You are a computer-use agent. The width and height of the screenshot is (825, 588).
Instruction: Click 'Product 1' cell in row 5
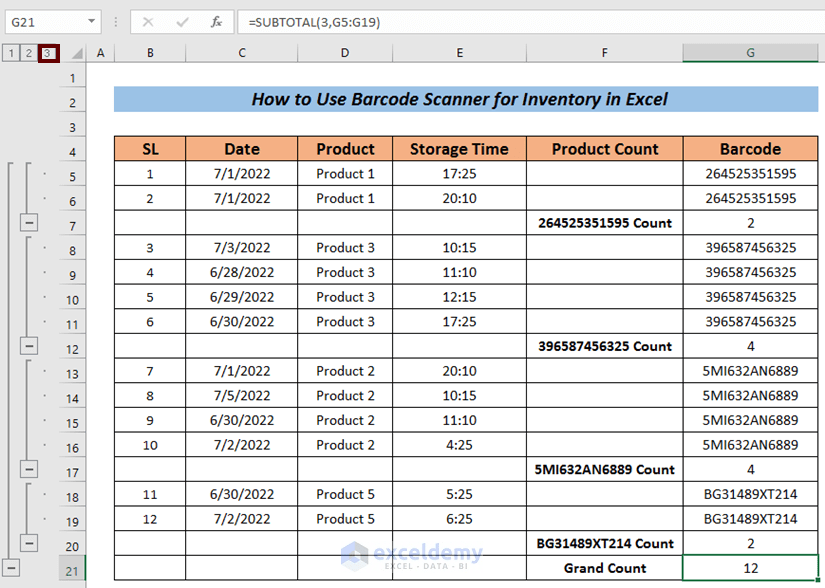click(345, 174)
